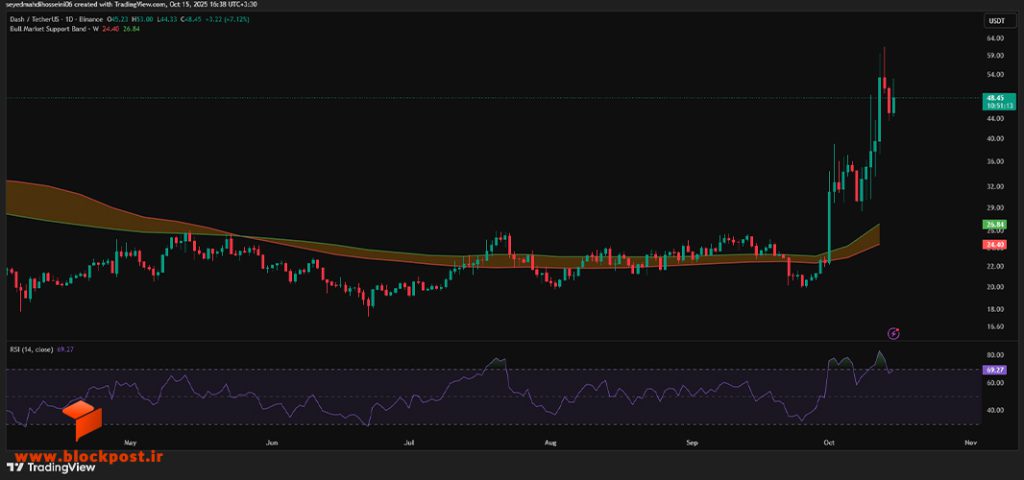Screen dimensions: 1024x480
Task: Click the 20.00 price axis label
Action: pos(995,287)
